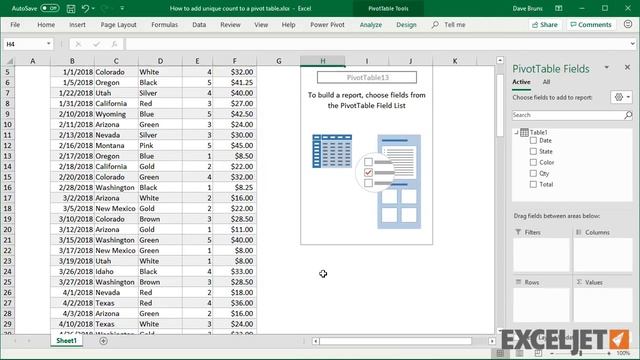Switch to Page Layout view status icon
Viewport: 640px width, 360px height.
coord(519,353)
